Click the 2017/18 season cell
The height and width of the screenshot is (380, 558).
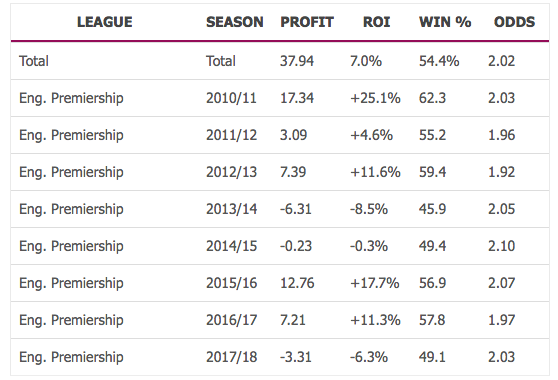click(231, 357)
